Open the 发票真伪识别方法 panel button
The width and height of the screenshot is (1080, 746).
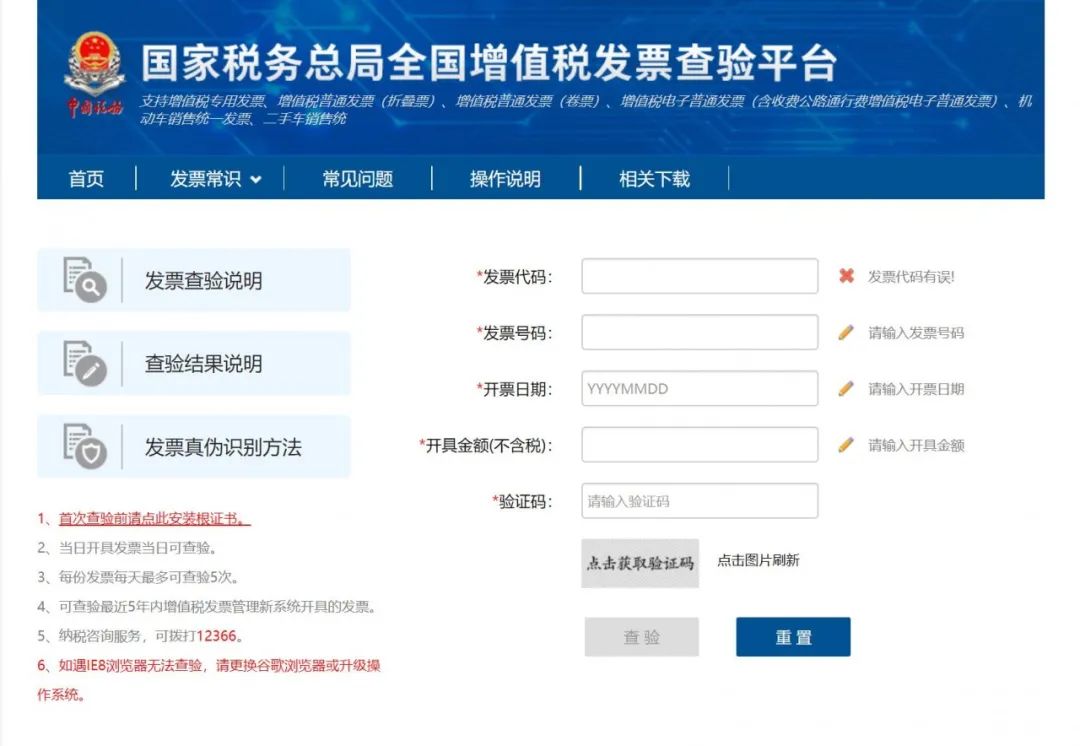pyautogui.click(x=194, y=446)
